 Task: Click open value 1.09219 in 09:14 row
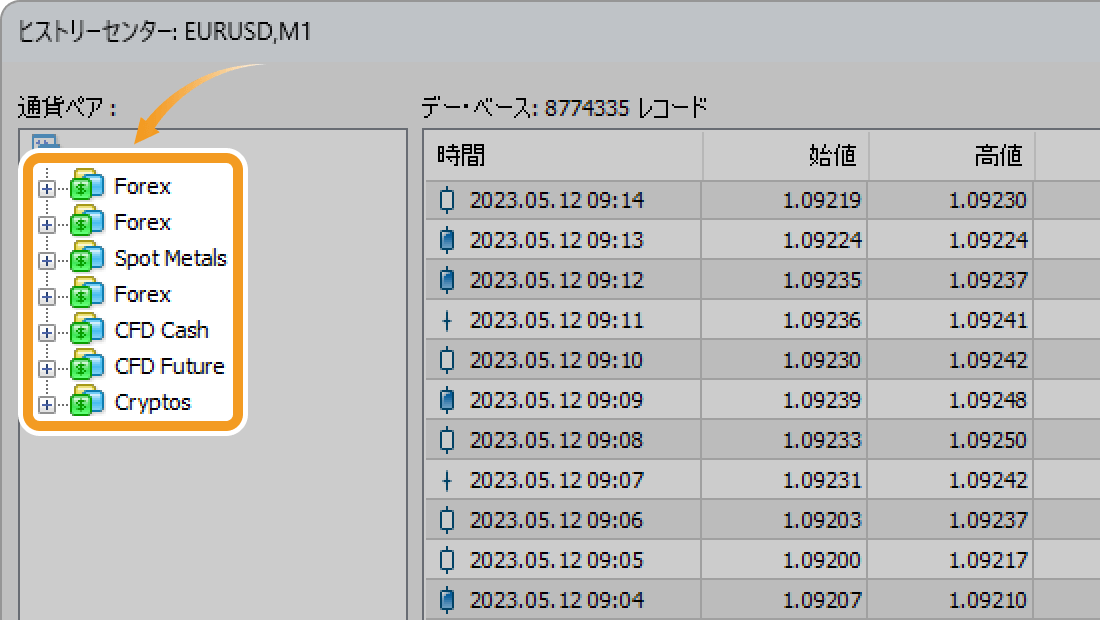[x=821, y=201]
